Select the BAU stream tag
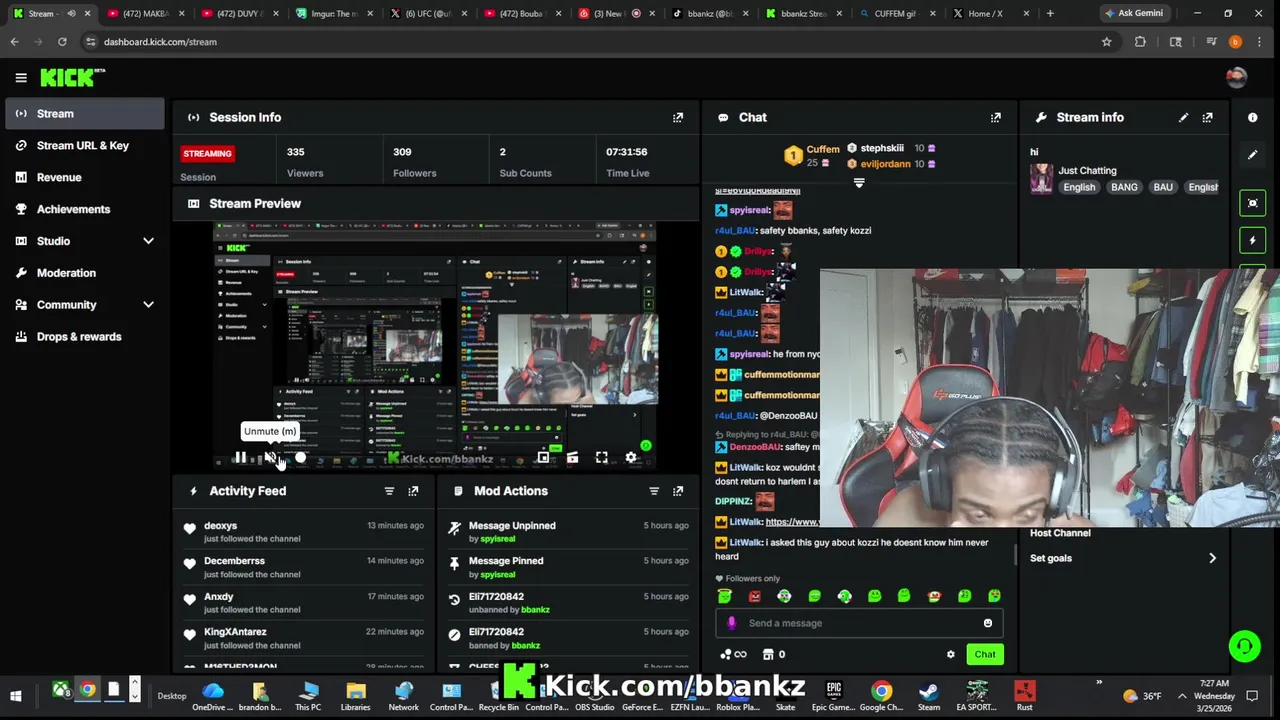1280x720 pixels. pos(1163,187)
